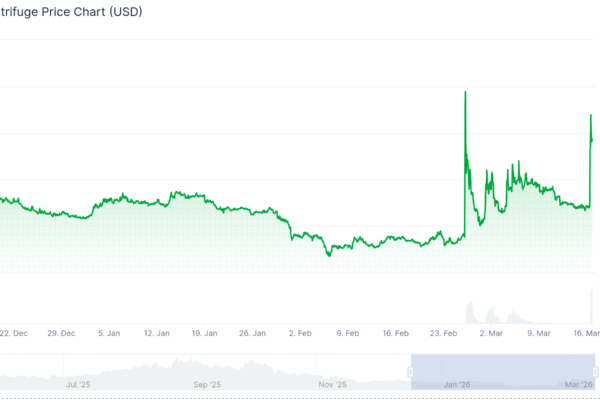This screenshot has width=600, height=400.
Task: Click the 2. Feb date label on the axis
Action: click(x=299, y=332)
